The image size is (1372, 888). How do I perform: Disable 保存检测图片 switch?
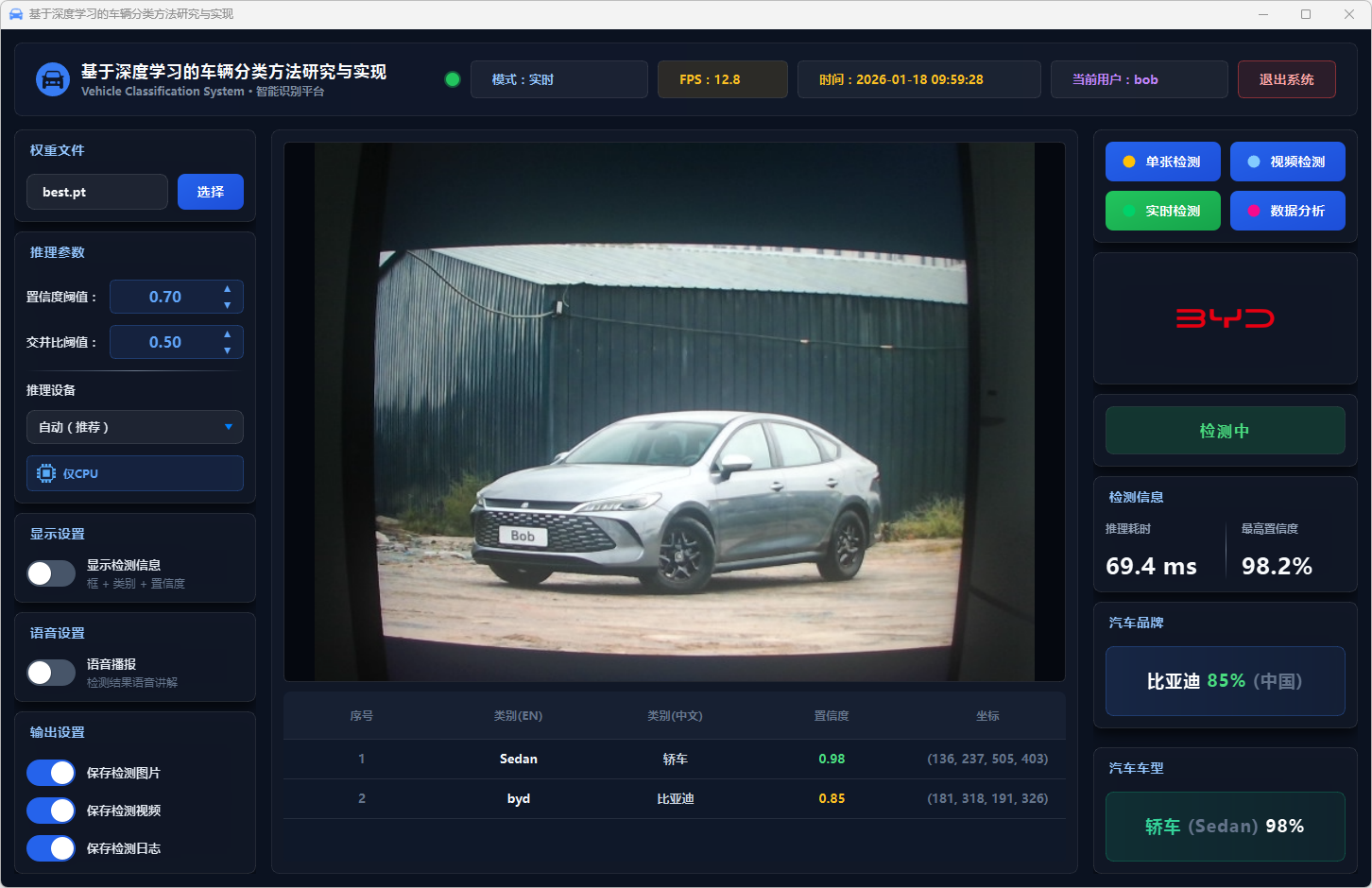click(x=51, y=773)
